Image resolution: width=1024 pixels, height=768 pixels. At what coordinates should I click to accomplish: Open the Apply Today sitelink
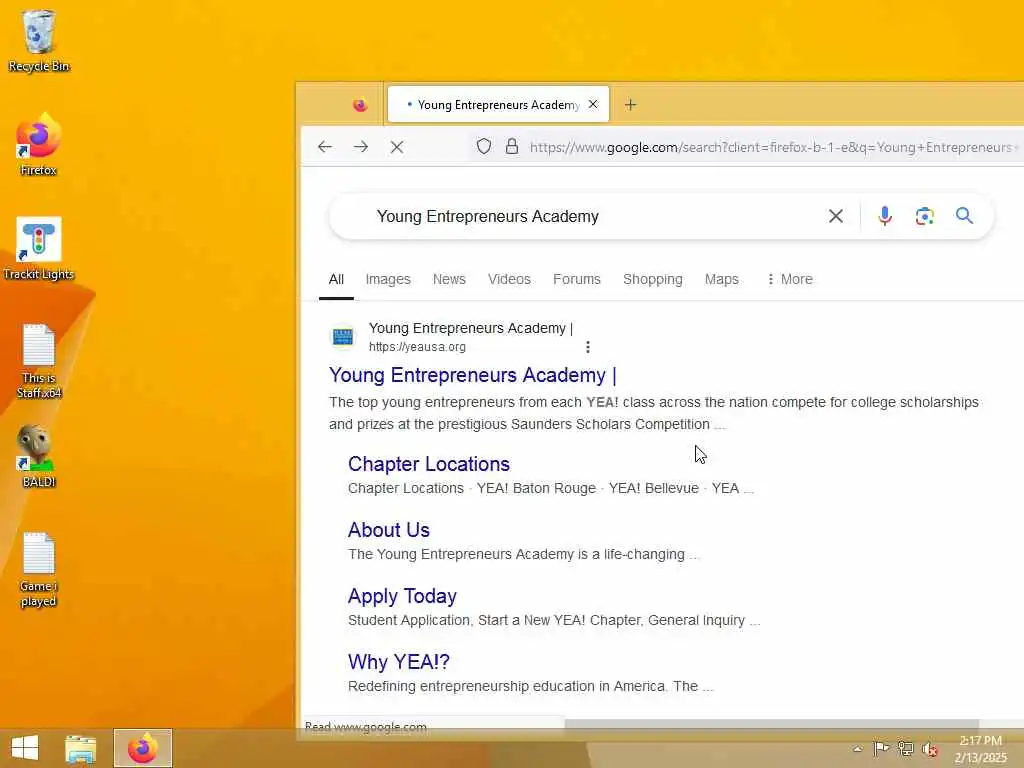402,596
